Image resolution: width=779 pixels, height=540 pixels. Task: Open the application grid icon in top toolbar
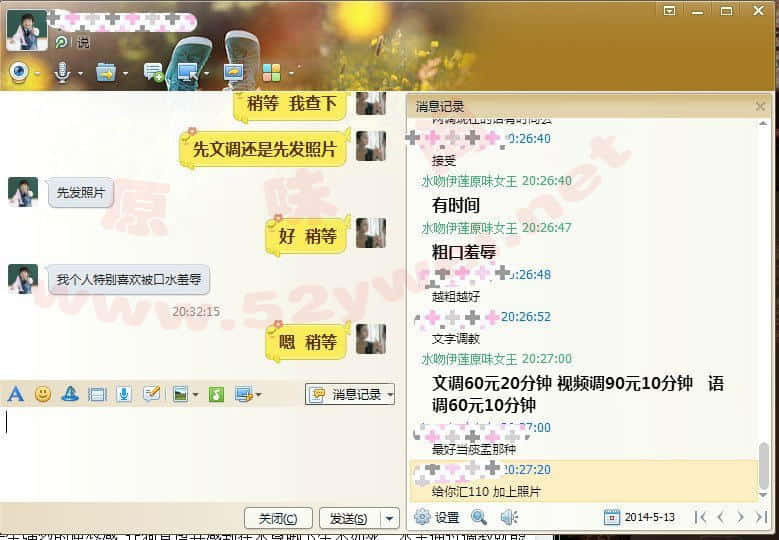point(271,72)
